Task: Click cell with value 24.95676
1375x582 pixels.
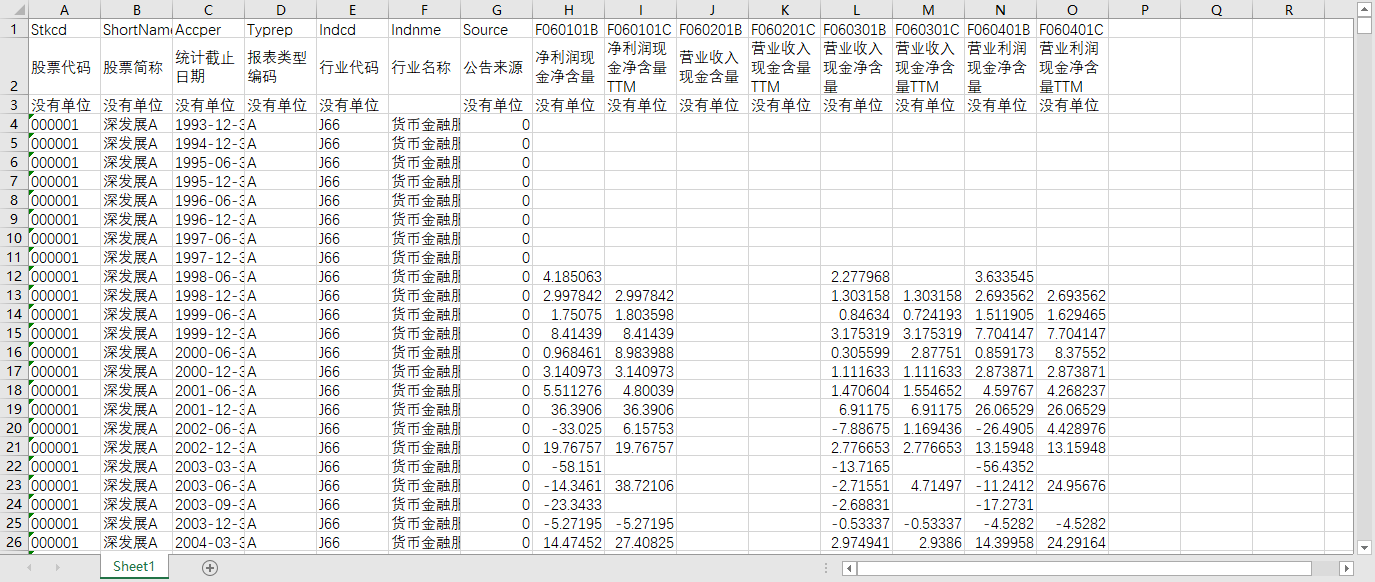Action: coord(1072,485)
